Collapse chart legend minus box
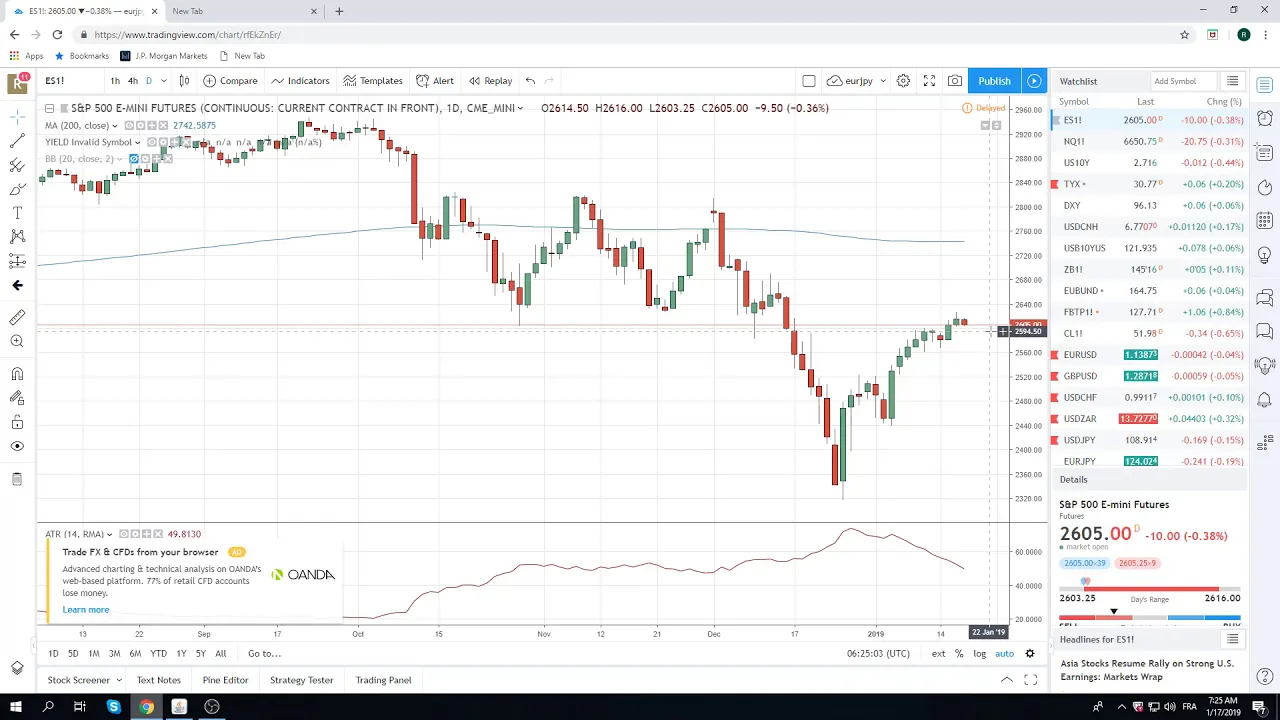The width and height of the screenshot is (1280, 720). tap(49, 108)
